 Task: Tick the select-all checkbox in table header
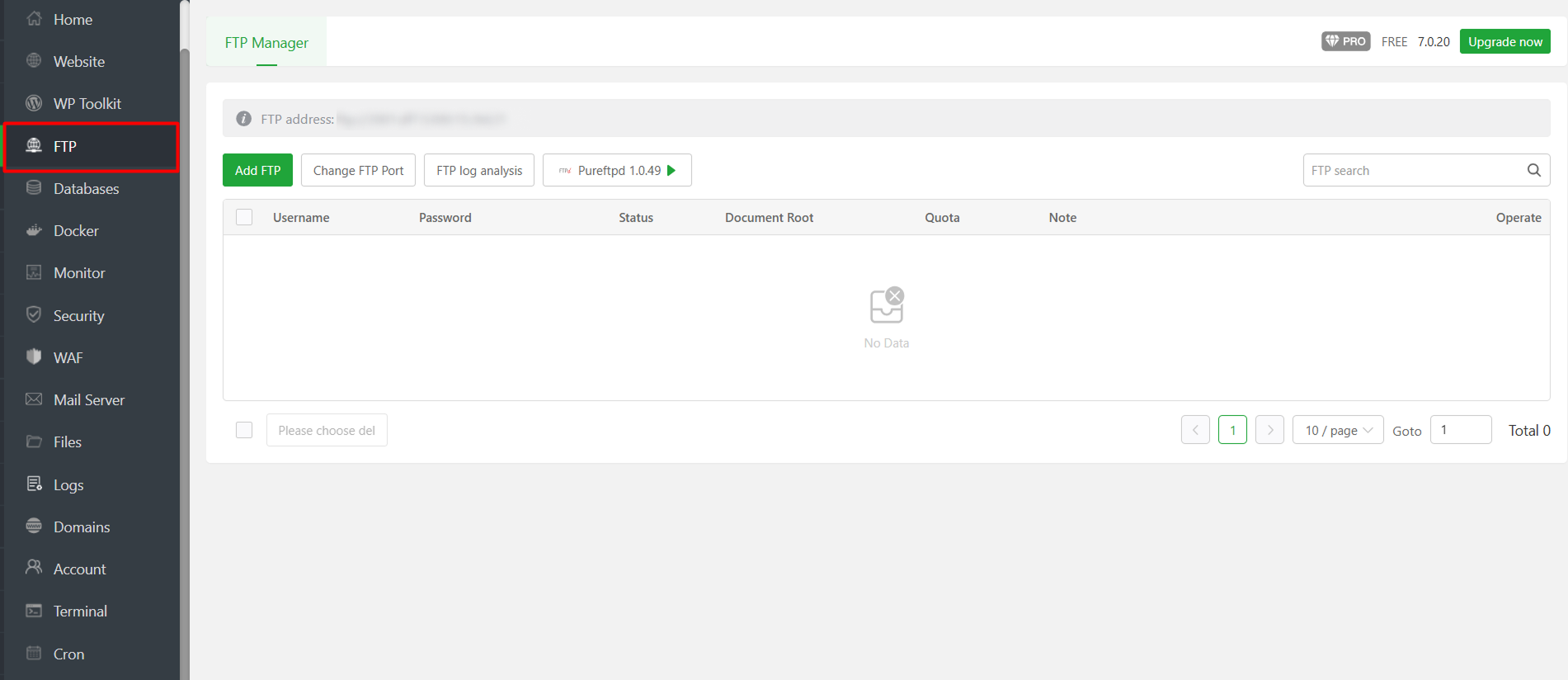coord(244,217)
